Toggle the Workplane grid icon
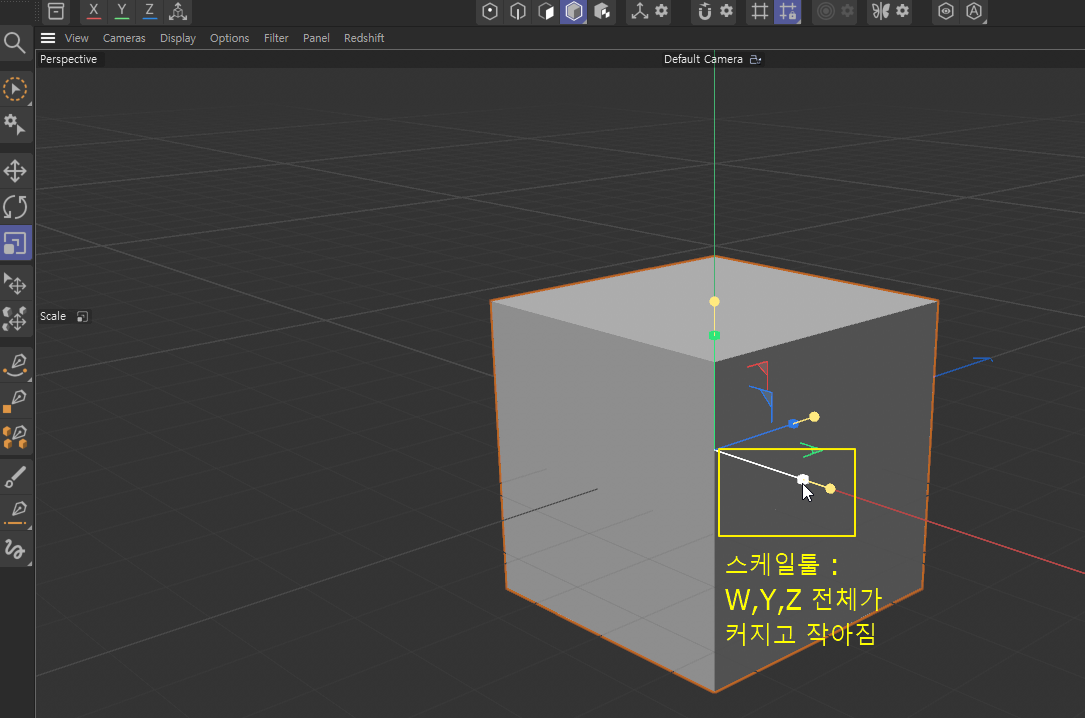 760,11
